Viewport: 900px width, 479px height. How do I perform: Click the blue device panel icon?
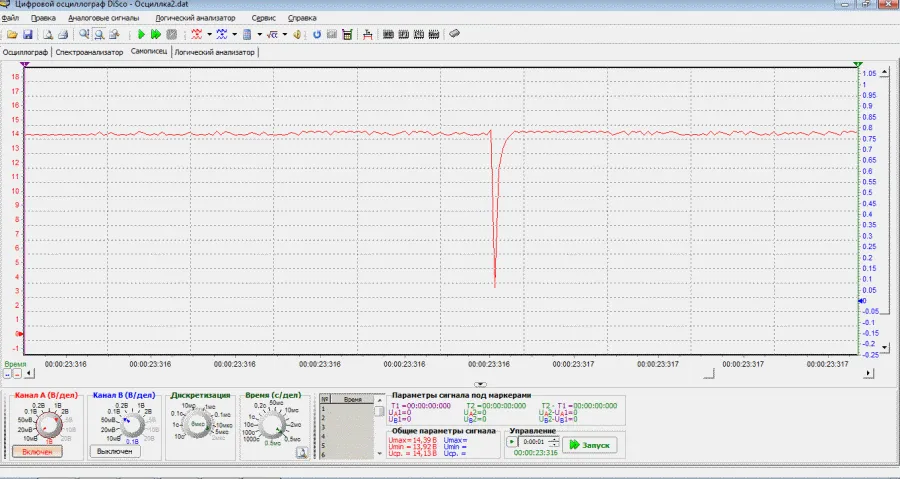(247, 34)
